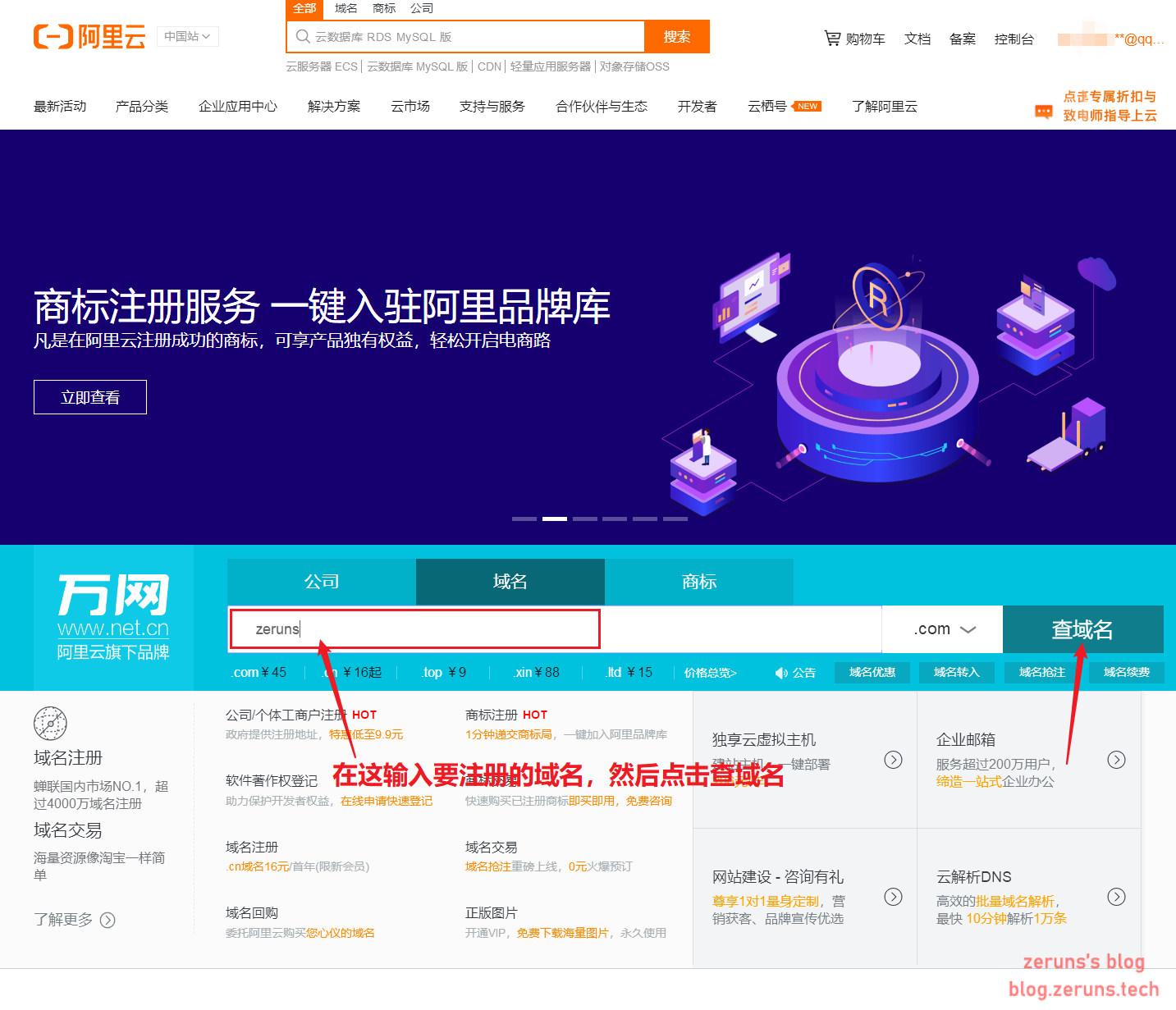
Task: Open the 备案 link
Action: (963, 39)
